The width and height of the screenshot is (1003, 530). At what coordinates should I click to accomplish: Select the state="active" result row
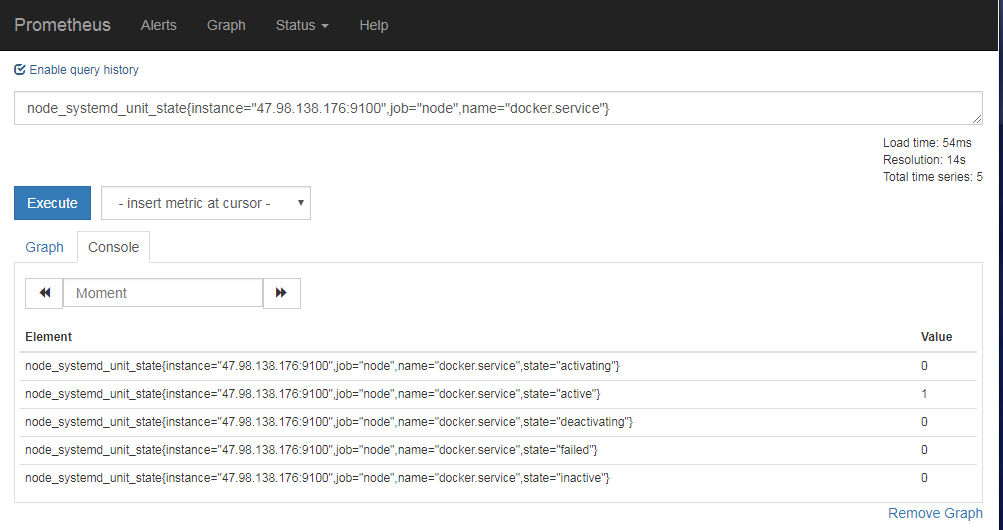pyautogui.click(x=312, y=394)
